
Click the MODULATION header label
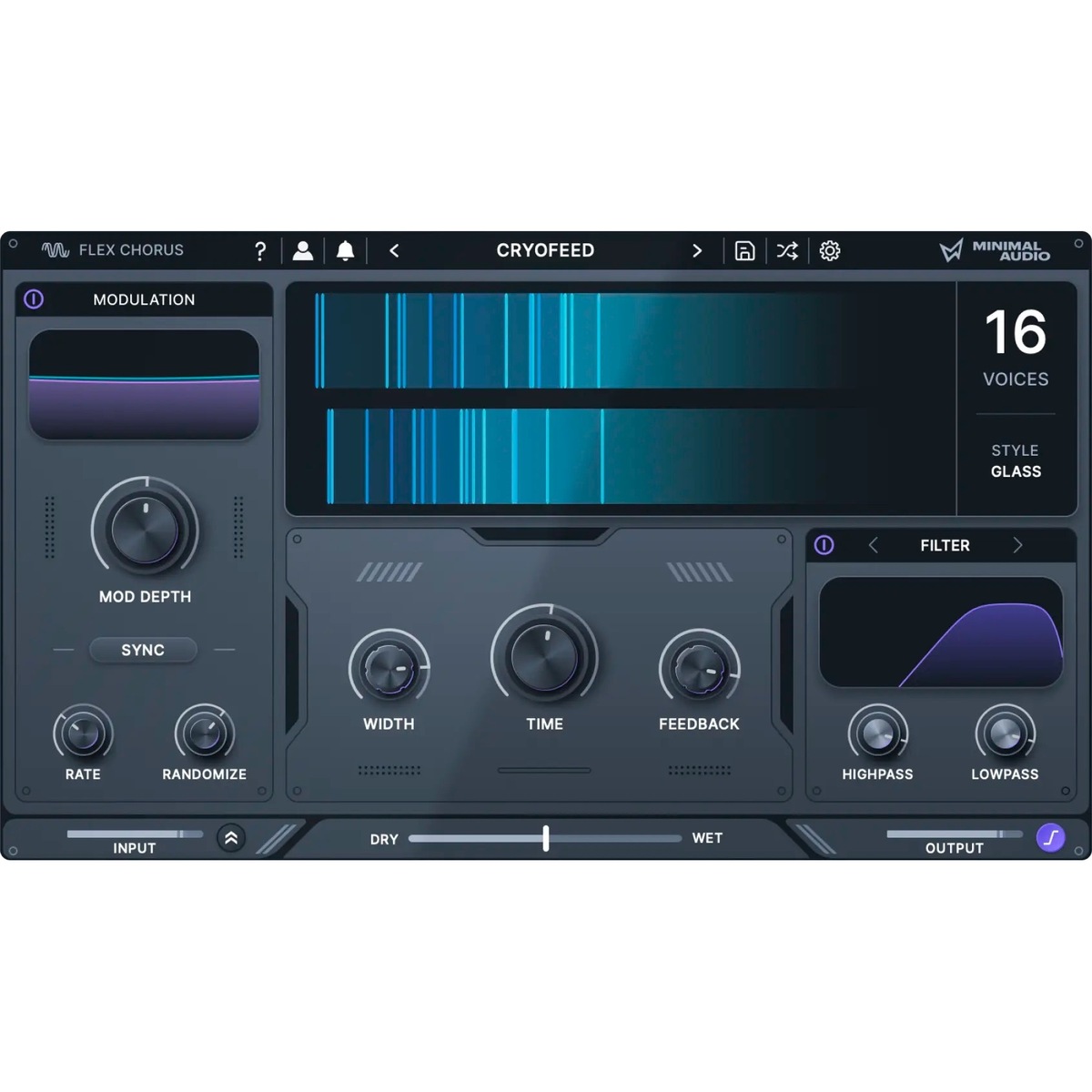pyautogui.click(x=144, y=299)
